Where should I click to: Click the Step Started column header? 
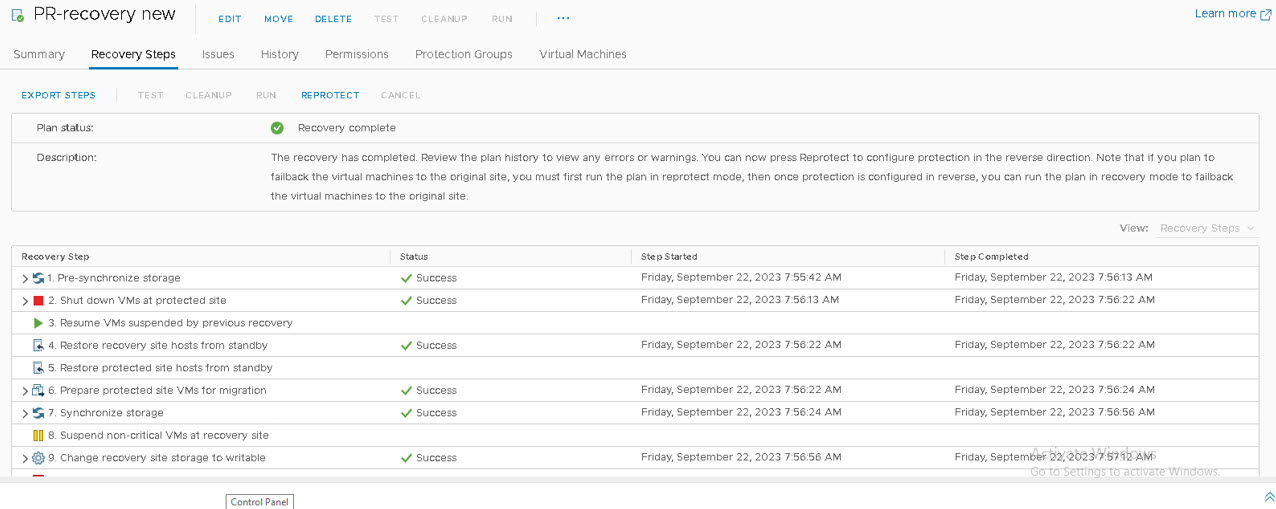[x=669, y=257]
